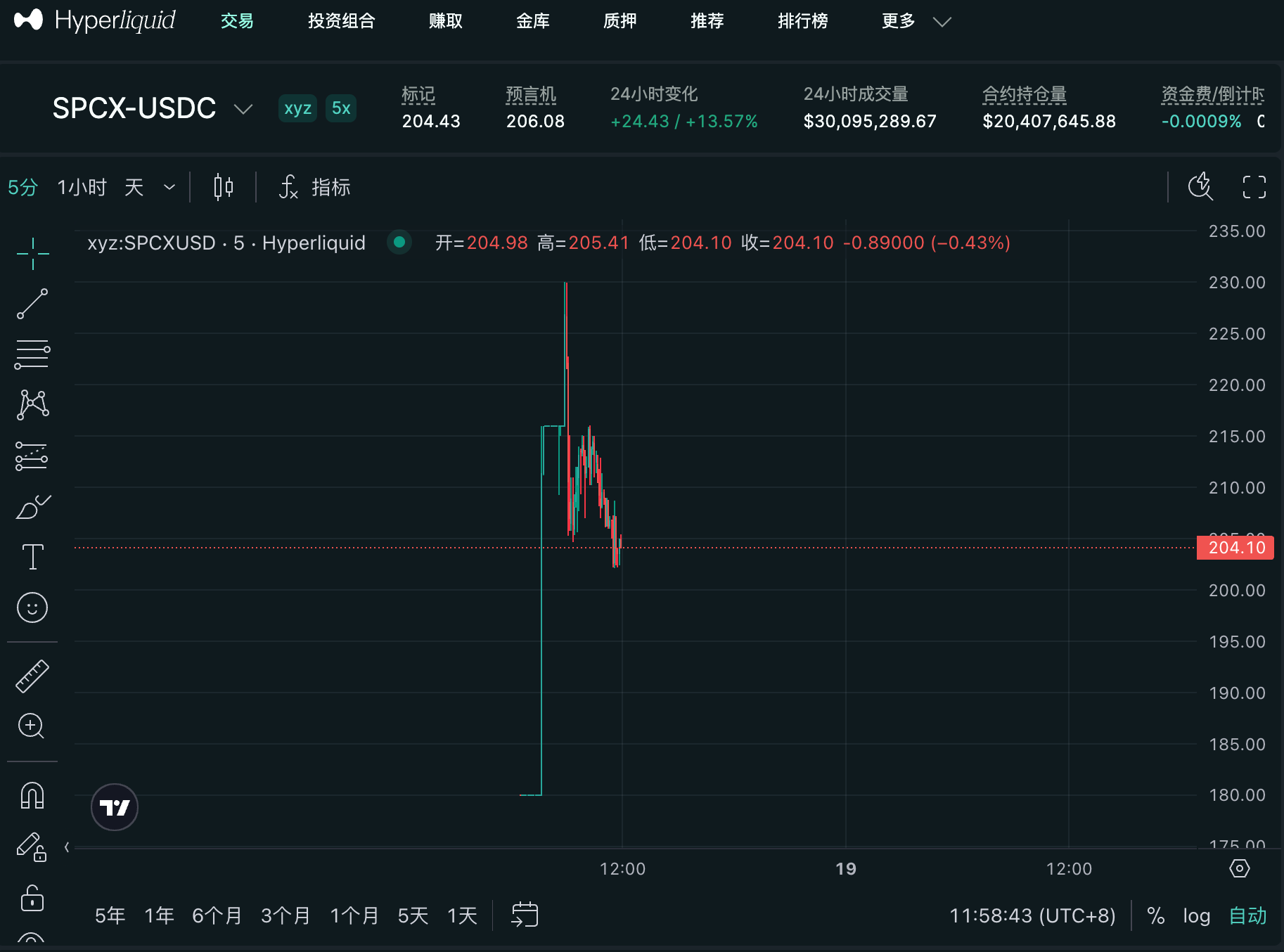Open the go-to-date calendar icon
The image size is (1284, 952).
coord(525,915)
